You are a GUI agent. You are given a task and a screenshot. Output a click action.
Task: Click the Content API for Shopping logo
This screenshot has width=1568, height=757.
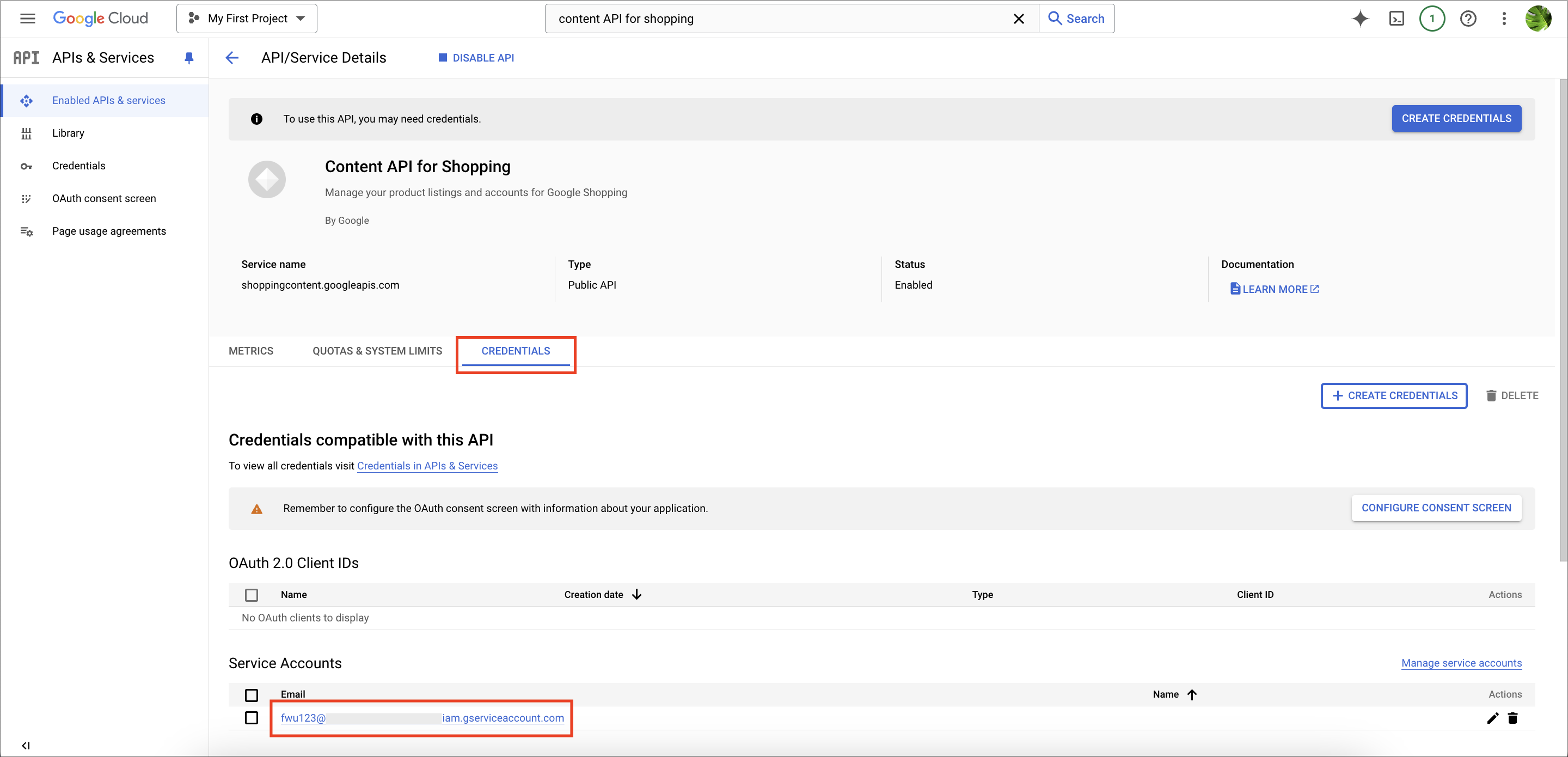point(267,180)
